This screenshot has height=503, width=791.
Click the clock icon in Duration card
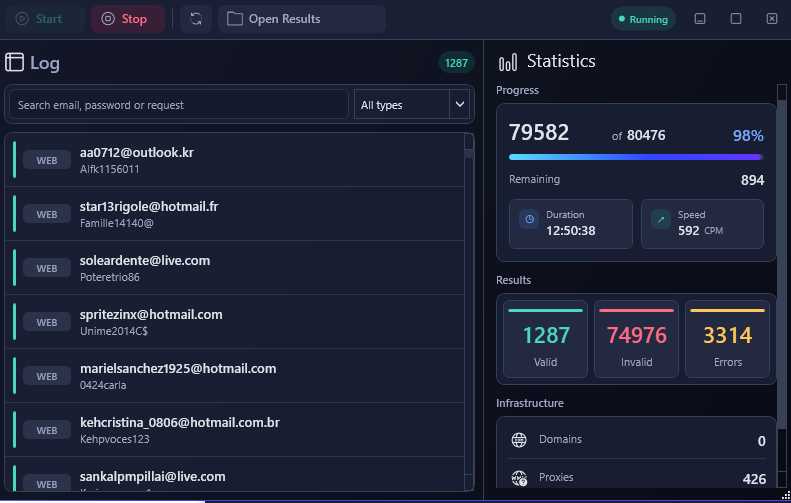(529, 219)
